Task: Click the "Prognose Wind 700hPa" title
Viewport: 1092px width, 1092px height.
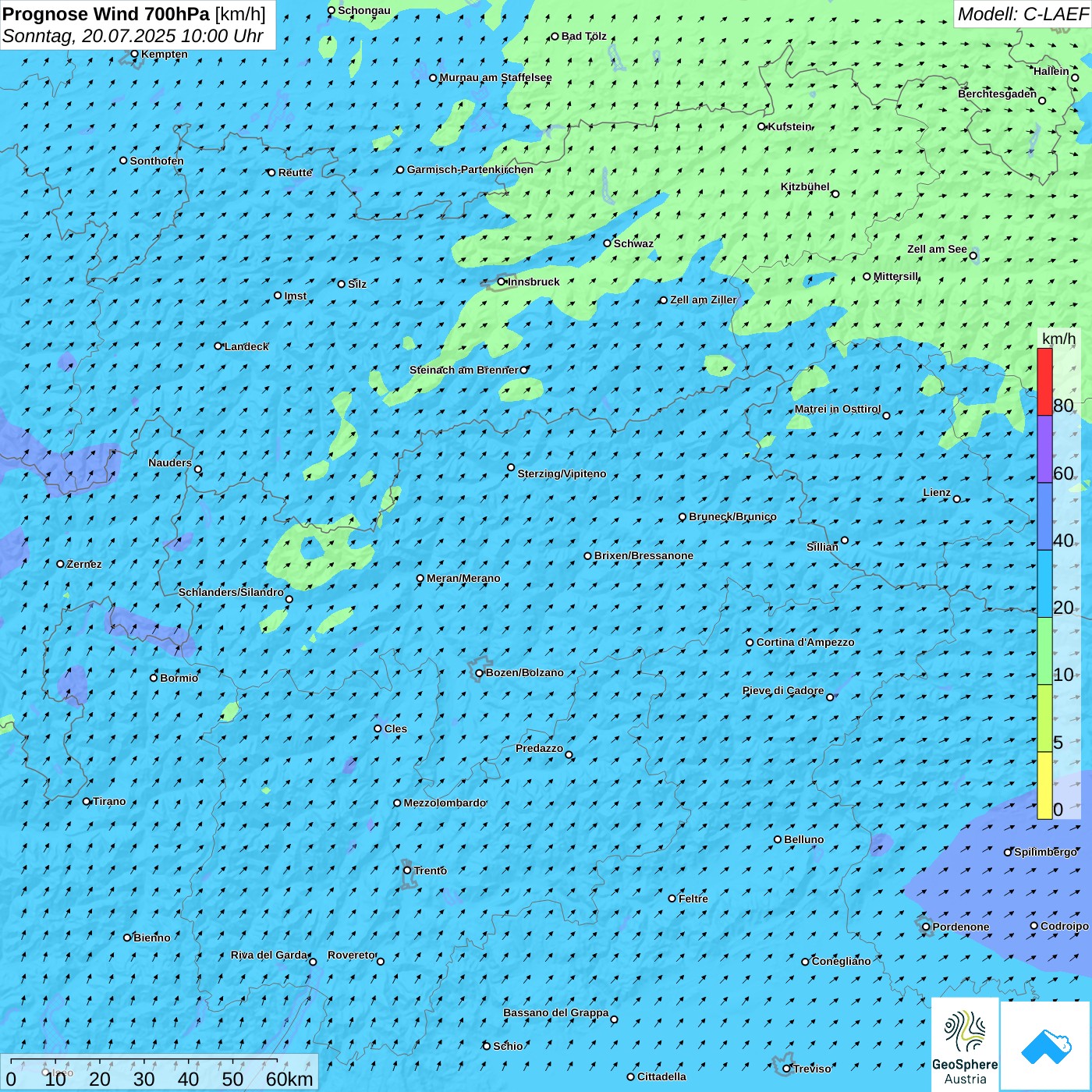Action: pos(106,14)
